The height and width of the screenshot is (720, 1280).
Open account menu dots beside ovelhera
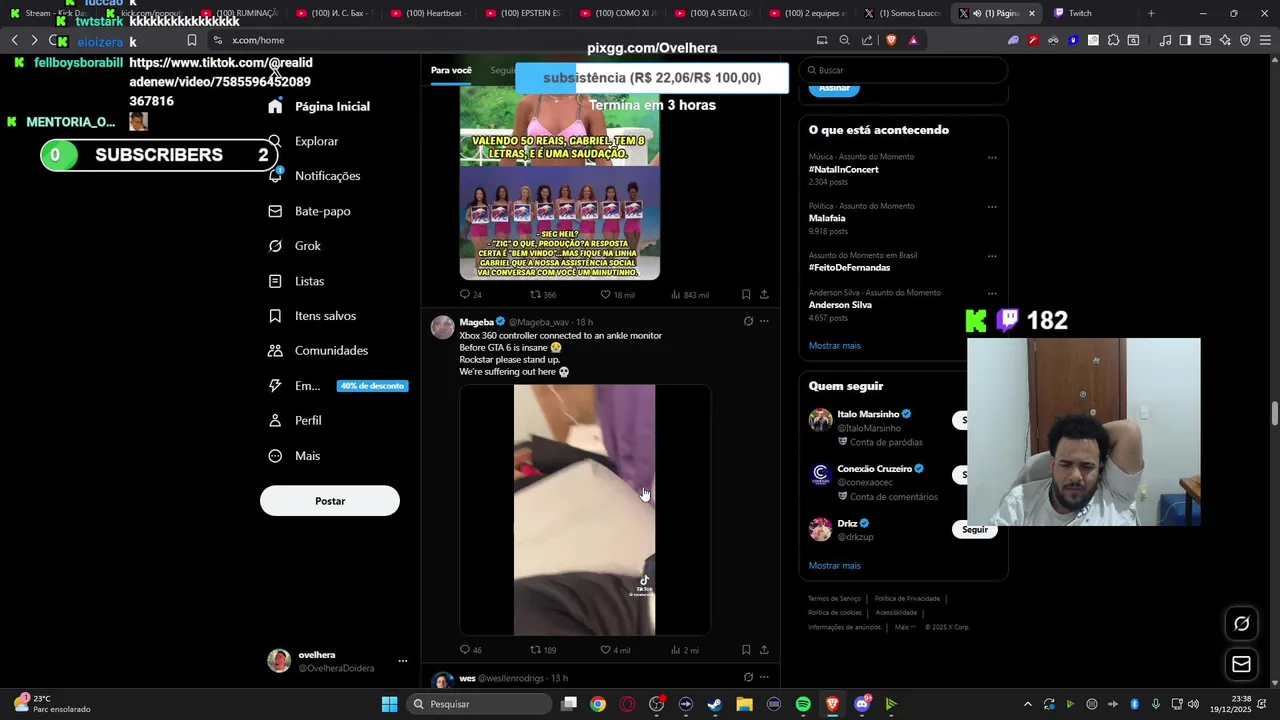(403, 661)
